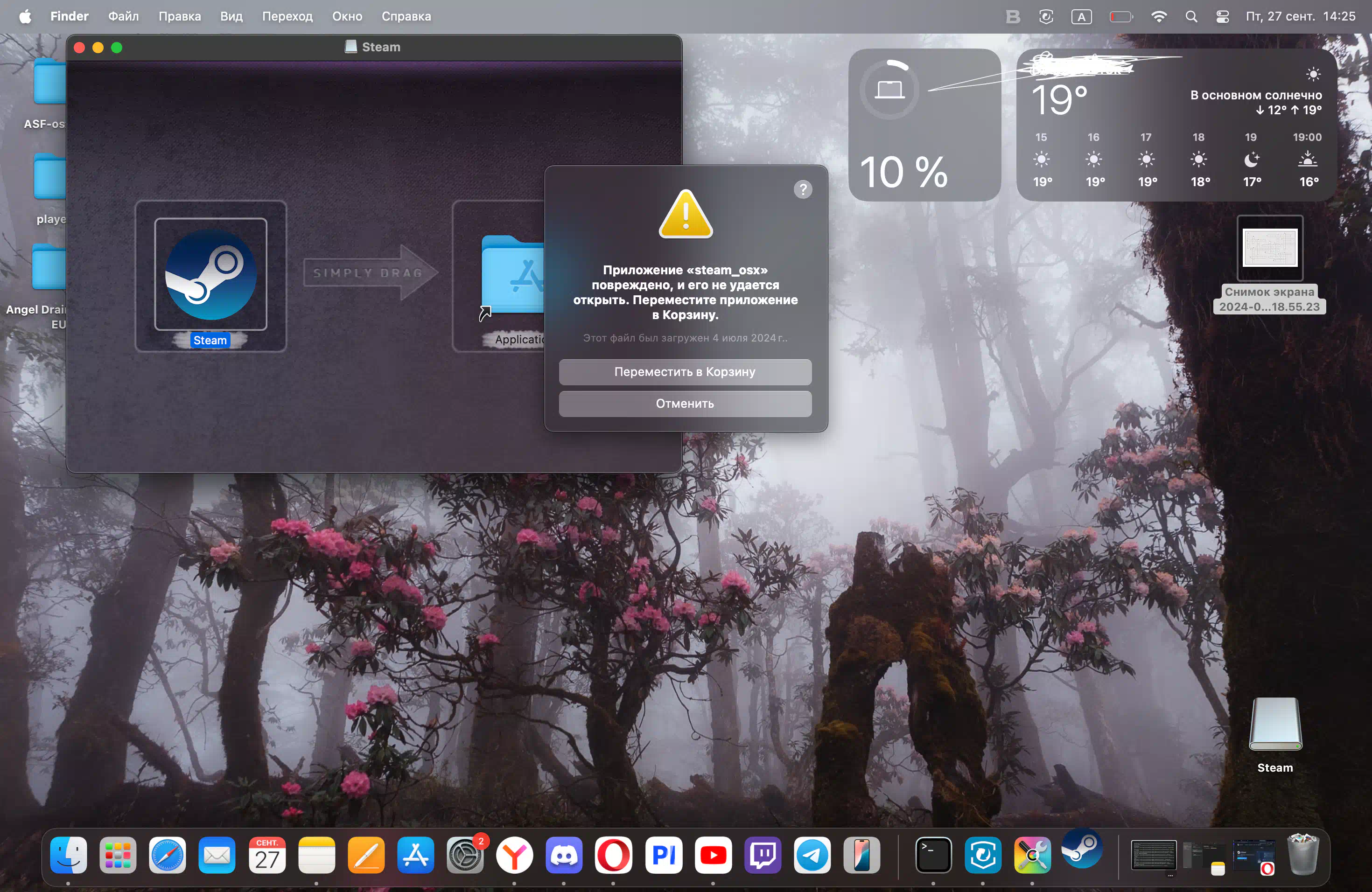This screenshot has height=892, width=1372.
Task: Click the date and time "Пт, 27 сент. 14:25"
Action: tap(1301, 16)
